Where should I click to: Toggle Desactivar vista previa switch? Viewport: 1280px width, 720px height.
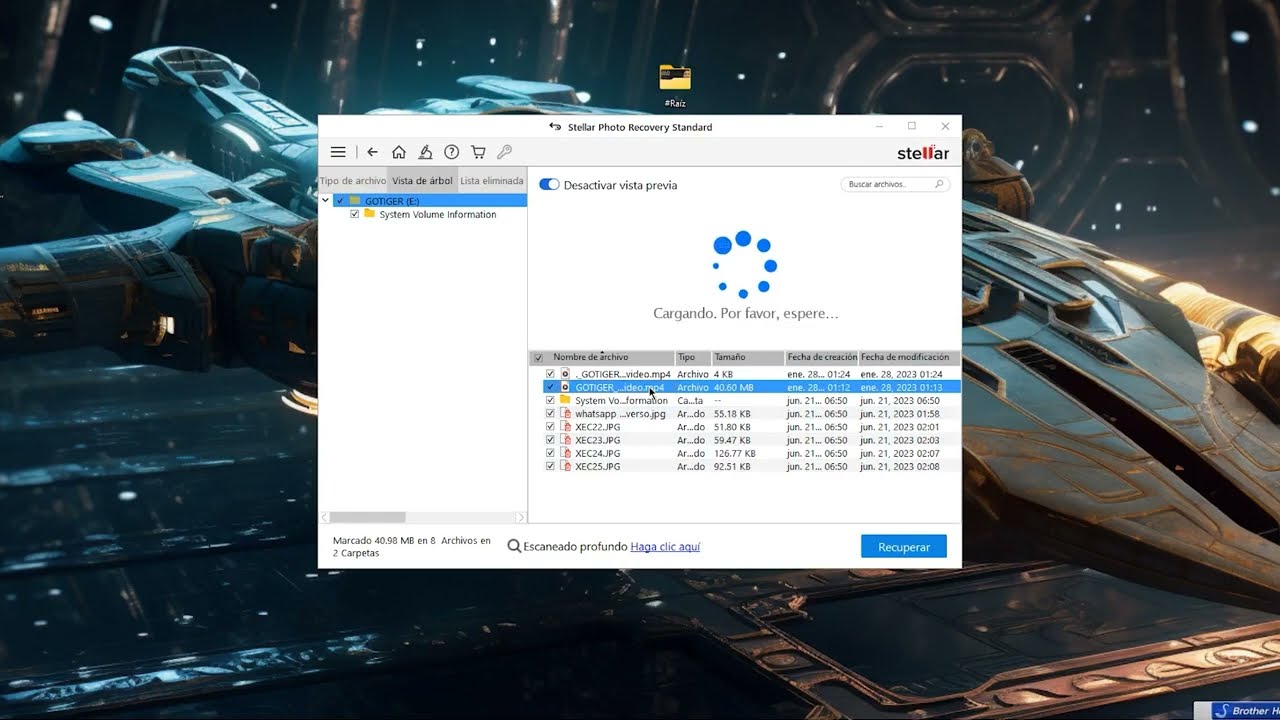click(x=549, y=185)
